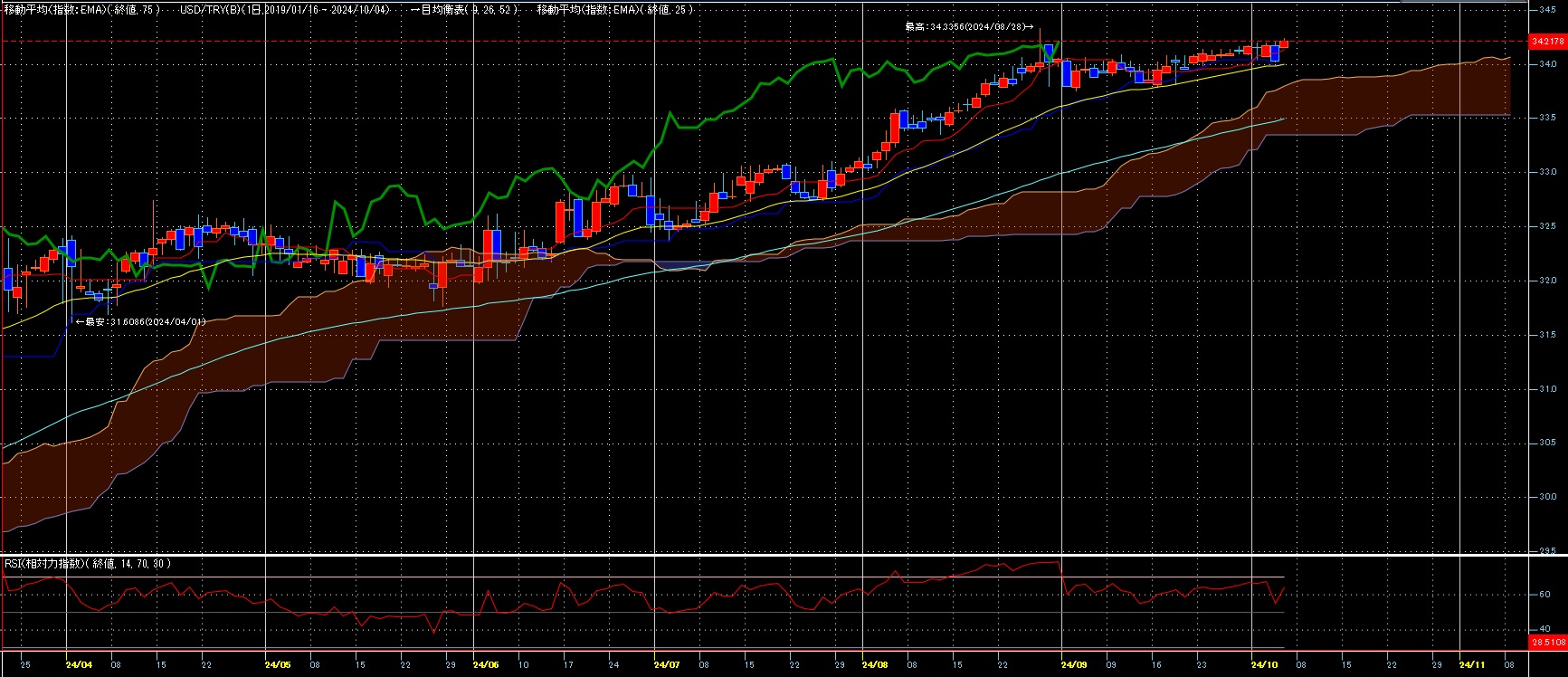Click the RSI 60 level label
The height and width of the screenshot is (677, 1568).
point(1545,595)
